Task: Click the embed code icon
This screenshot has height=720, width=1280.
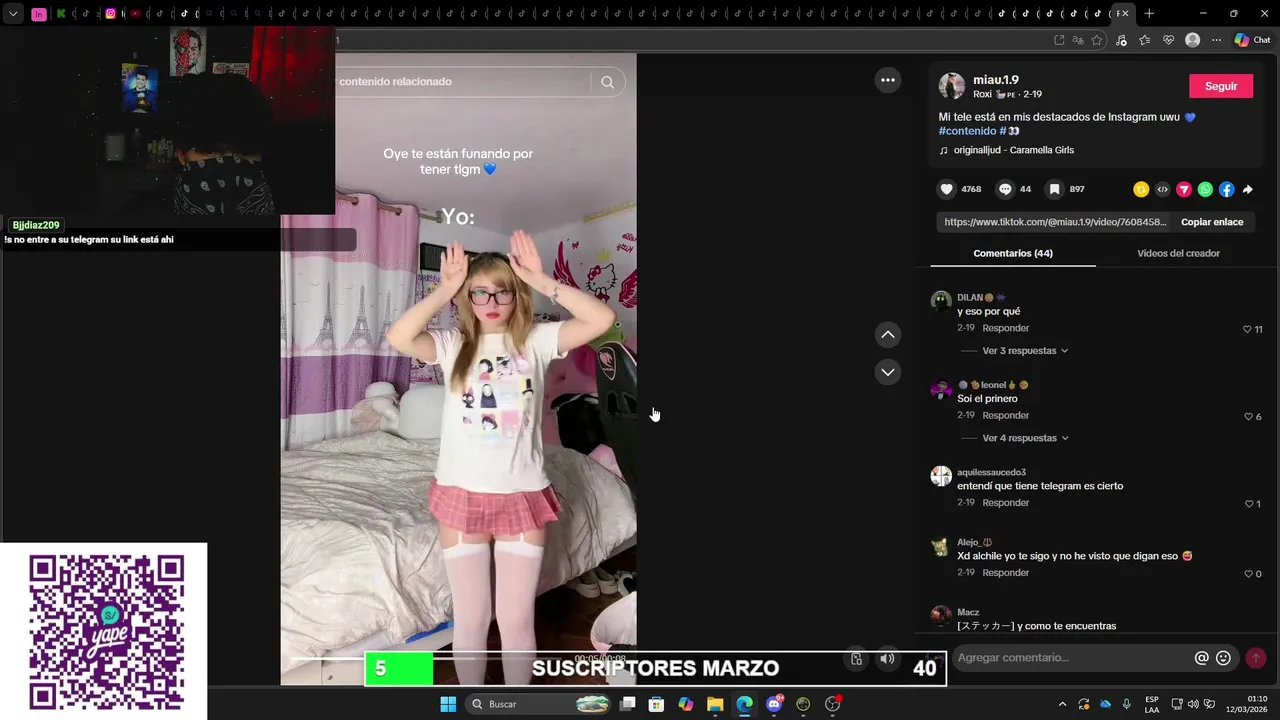Action: [x=1162, y=189]
